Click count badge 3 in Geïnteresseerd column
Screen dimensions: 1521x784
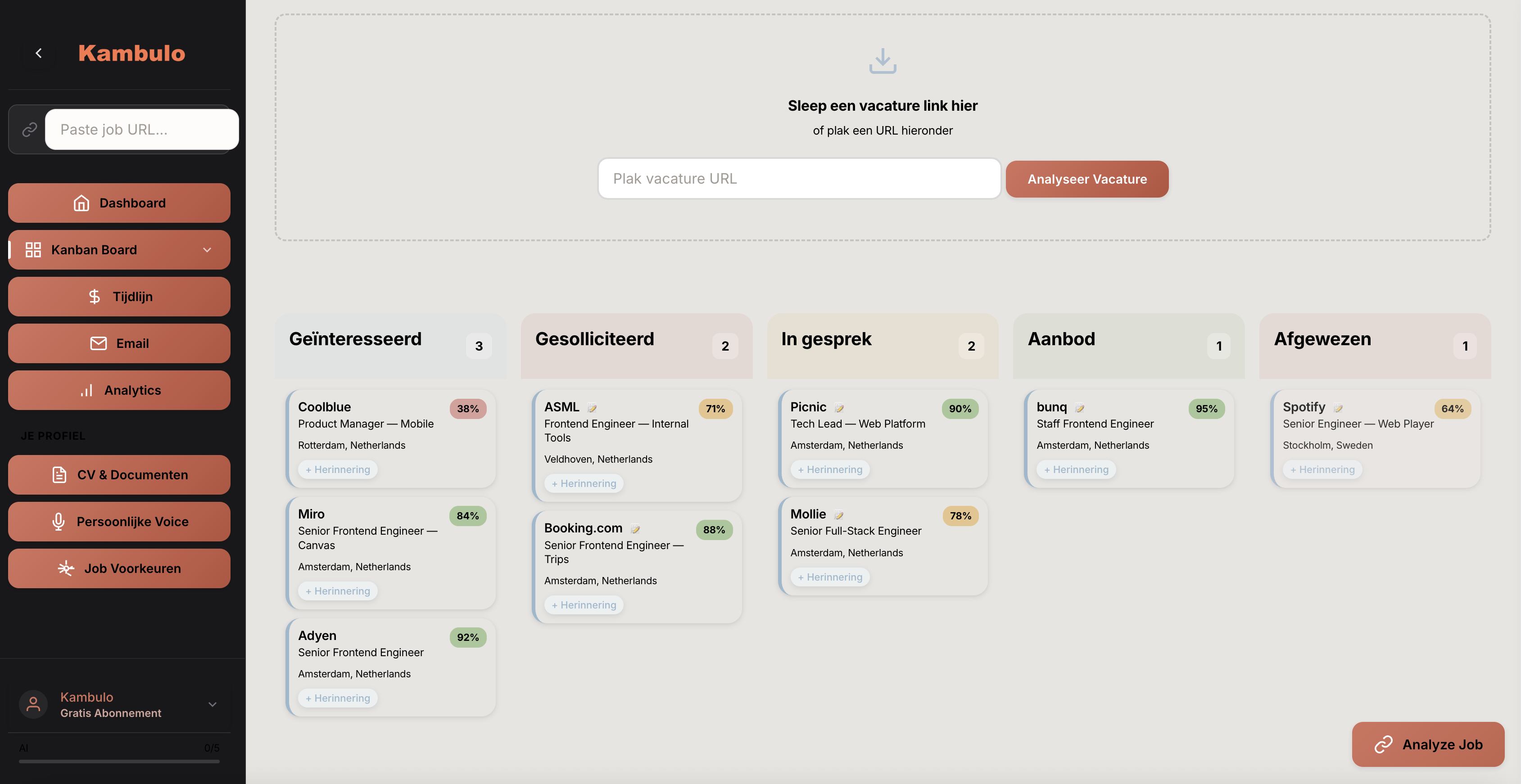(479, 346)
